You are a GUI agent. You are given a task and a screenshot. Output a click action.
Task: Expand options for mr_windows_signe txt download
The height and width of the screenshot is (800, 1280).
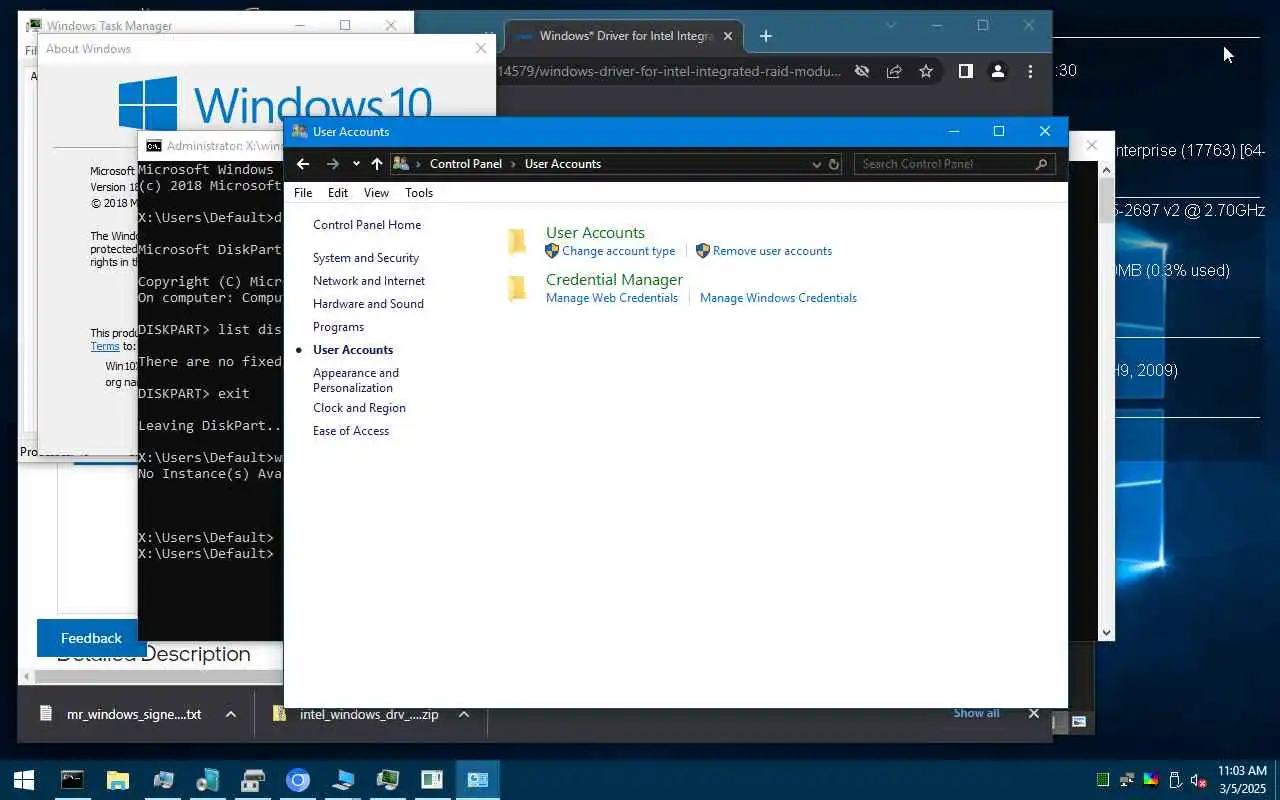coord(231,714)
